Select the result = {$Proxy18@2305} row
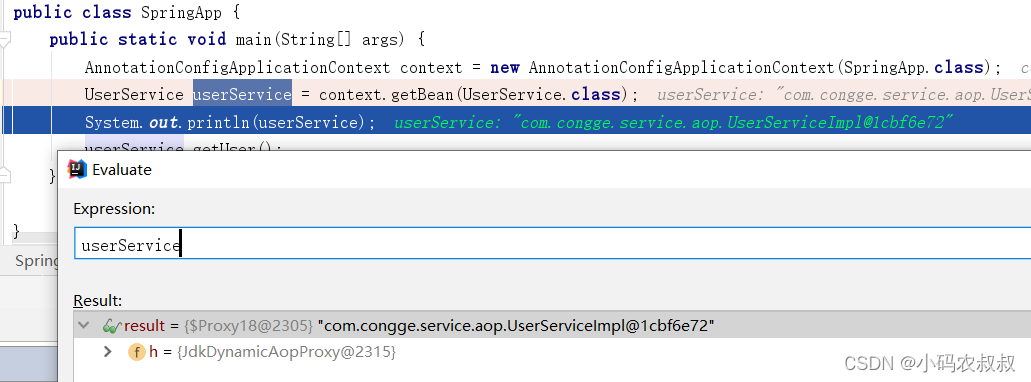1031x382 pixels. pyautogui.click(x=552, y=325)
